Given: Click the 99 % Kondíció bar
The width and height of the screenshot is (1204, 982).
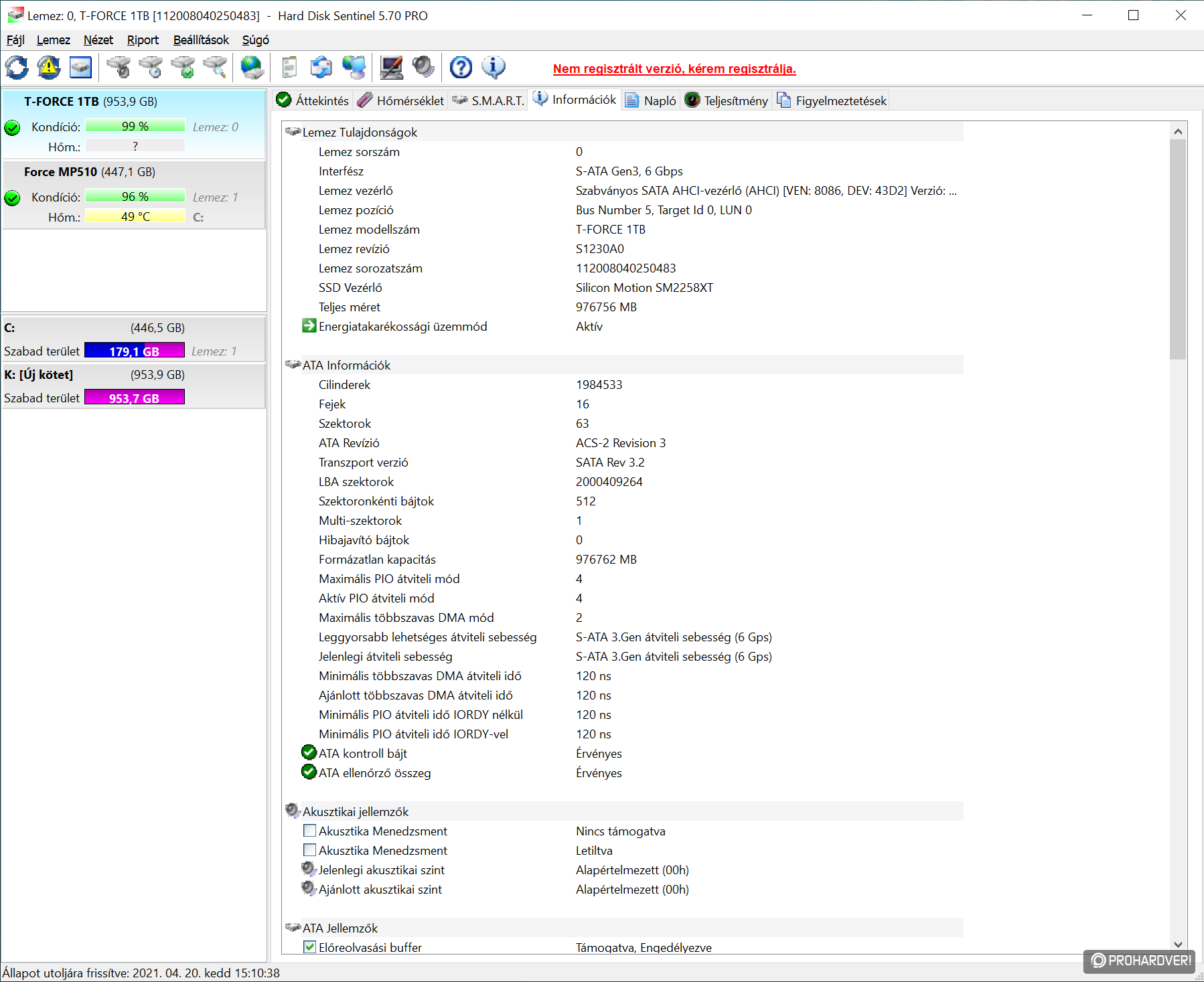Looking at the screenshot, I should point(135,126).
